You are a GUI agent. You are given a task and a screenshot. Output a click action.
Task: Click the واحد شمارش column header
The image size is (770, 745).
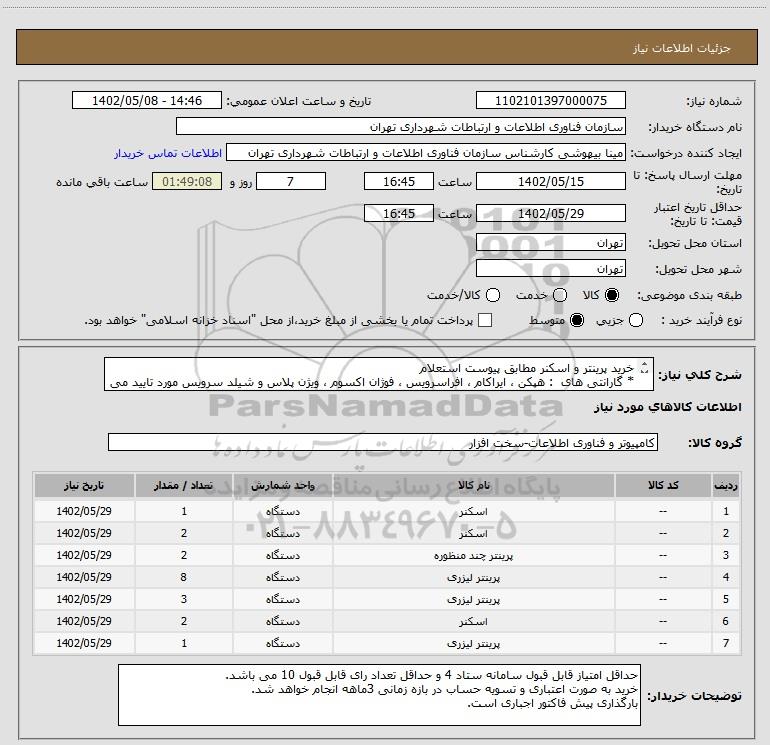click(x=283, y=486)
